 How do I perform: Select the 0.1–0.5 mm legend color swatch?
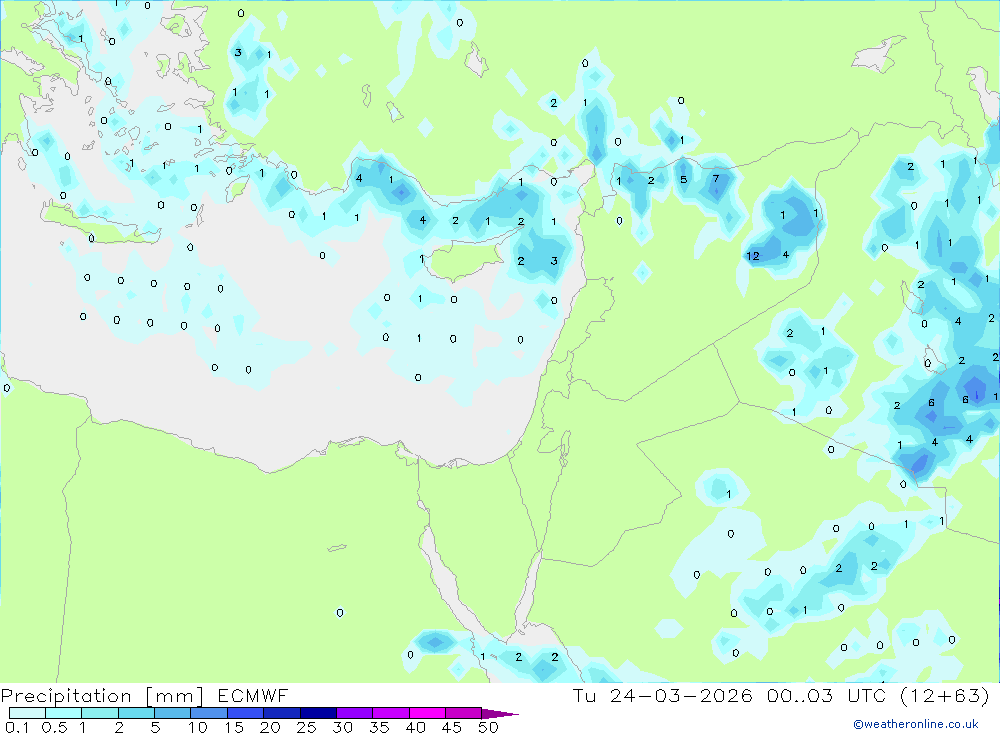(27, 713)
